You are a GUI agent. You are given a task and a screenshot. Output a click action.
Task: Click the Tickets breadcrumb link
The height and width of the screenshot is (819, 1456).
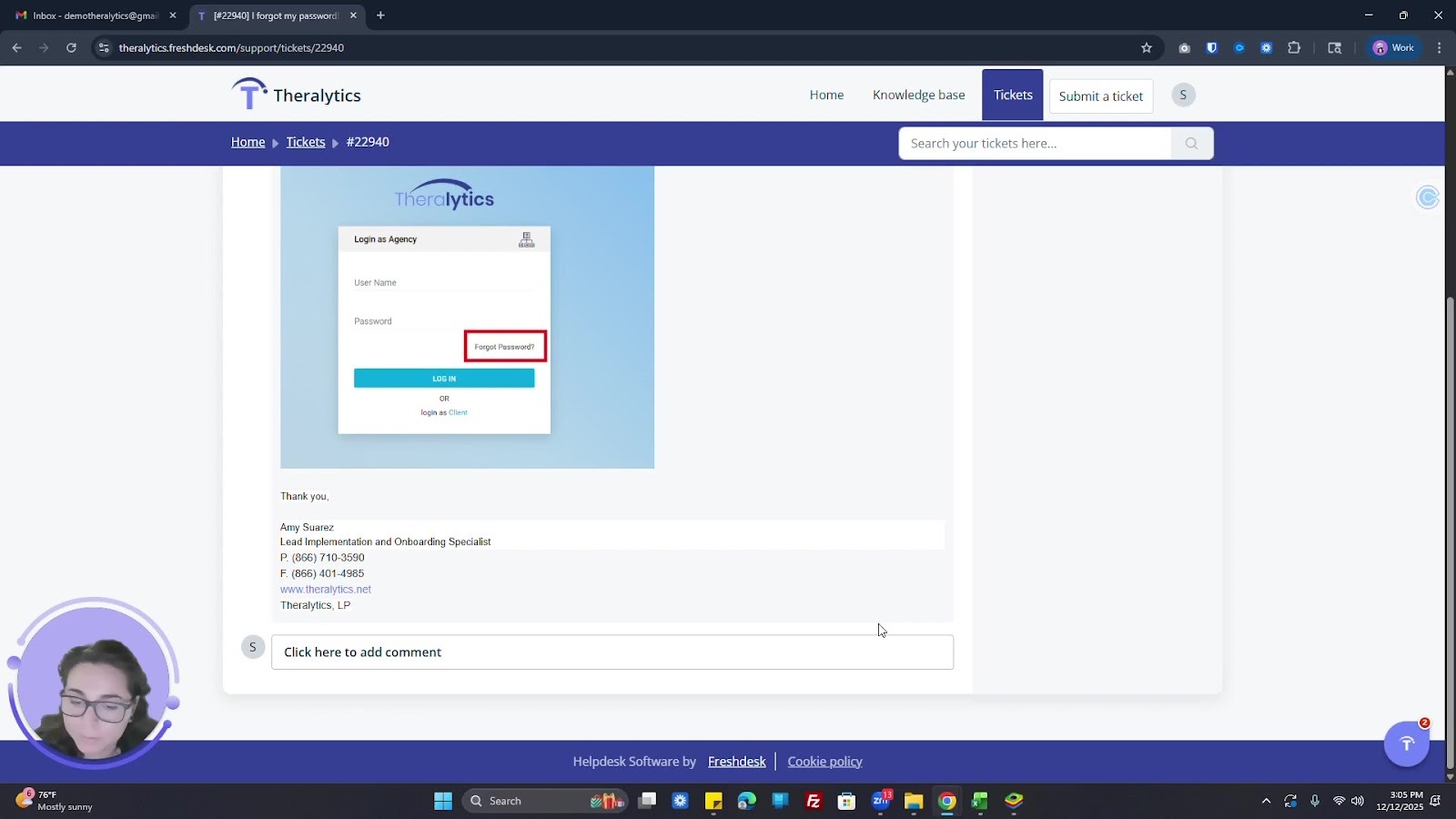306,142
